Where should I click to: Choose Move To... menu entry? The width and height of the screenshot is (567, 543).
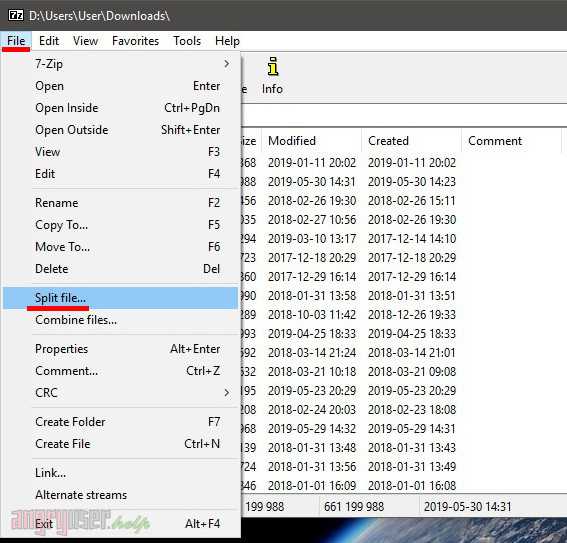tap(121, 247)
